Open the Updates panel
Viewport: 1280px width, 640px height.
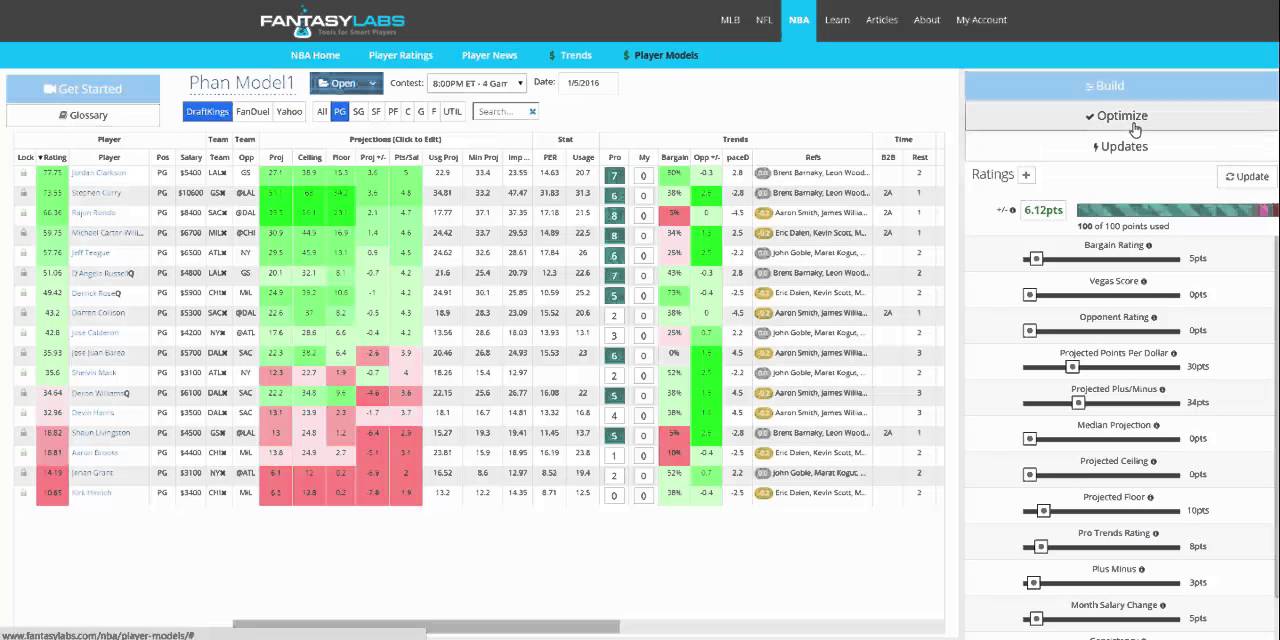click(x=1120, y=146)
